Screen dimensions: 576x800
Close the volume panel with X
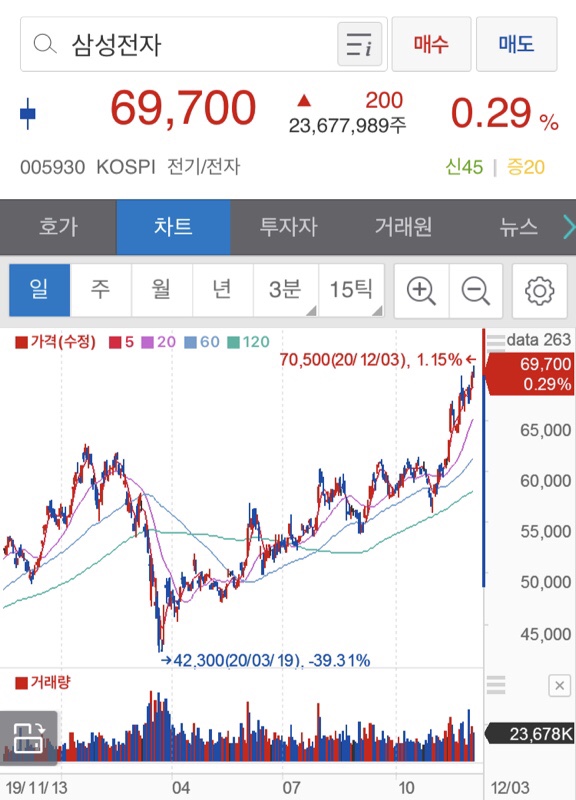(559, 685)
